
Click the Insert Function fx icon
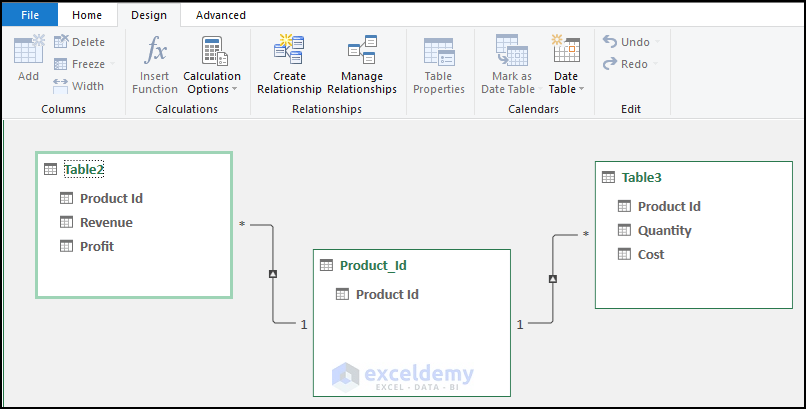pyautogui.click(x=155, y=50)
